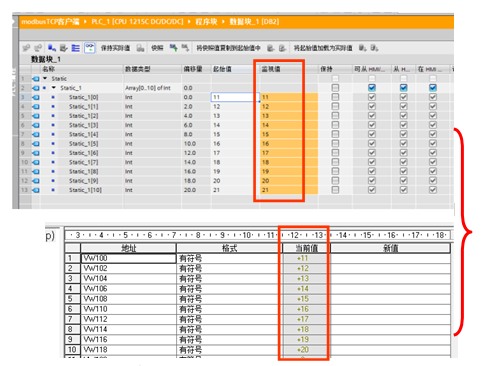The image size is (484, 366).
Task: Click the tag icon of row Static_1[8]
Action: 36,171
